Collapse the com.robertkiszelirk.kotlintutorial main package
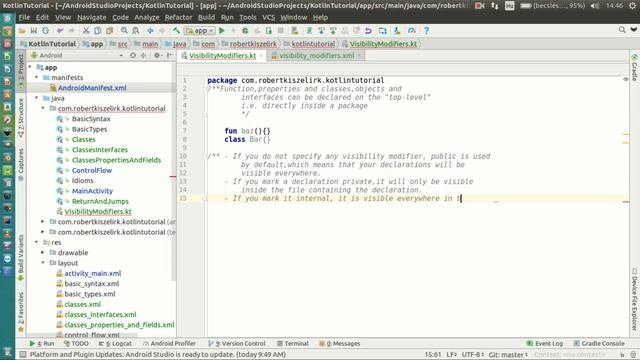The height and width of the screenshot is (360, 640). [43, 108]
